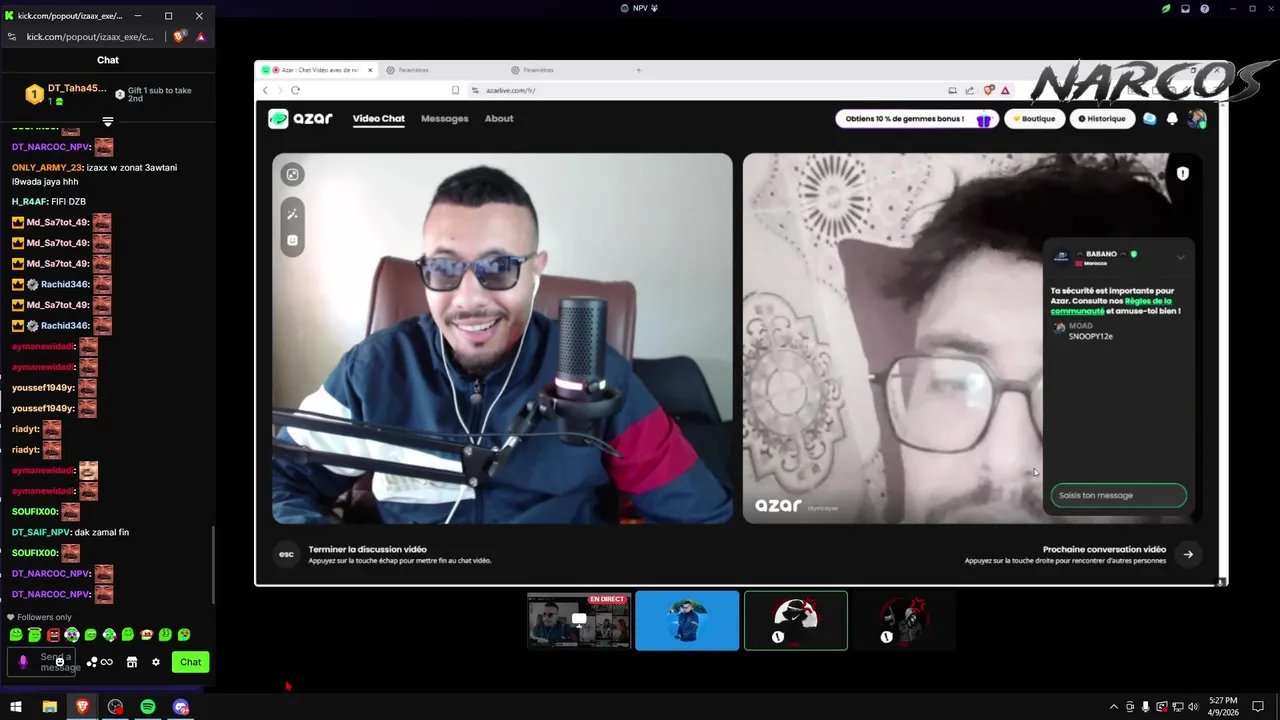Click DT_Taha45 top gifter entry
This screenshot has width=1280, height=720.
pos(66,94)
